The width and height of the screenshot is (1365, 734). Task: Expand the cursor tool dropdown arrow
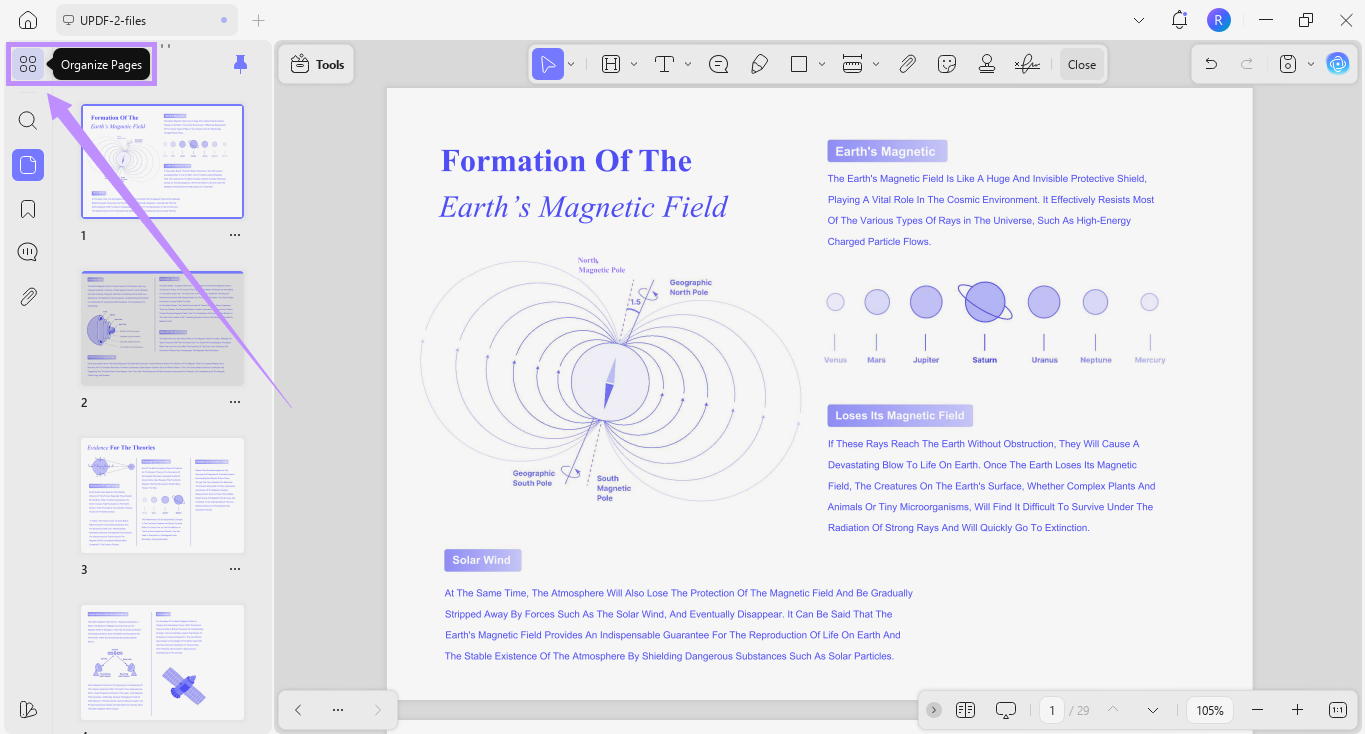point(571,64)
